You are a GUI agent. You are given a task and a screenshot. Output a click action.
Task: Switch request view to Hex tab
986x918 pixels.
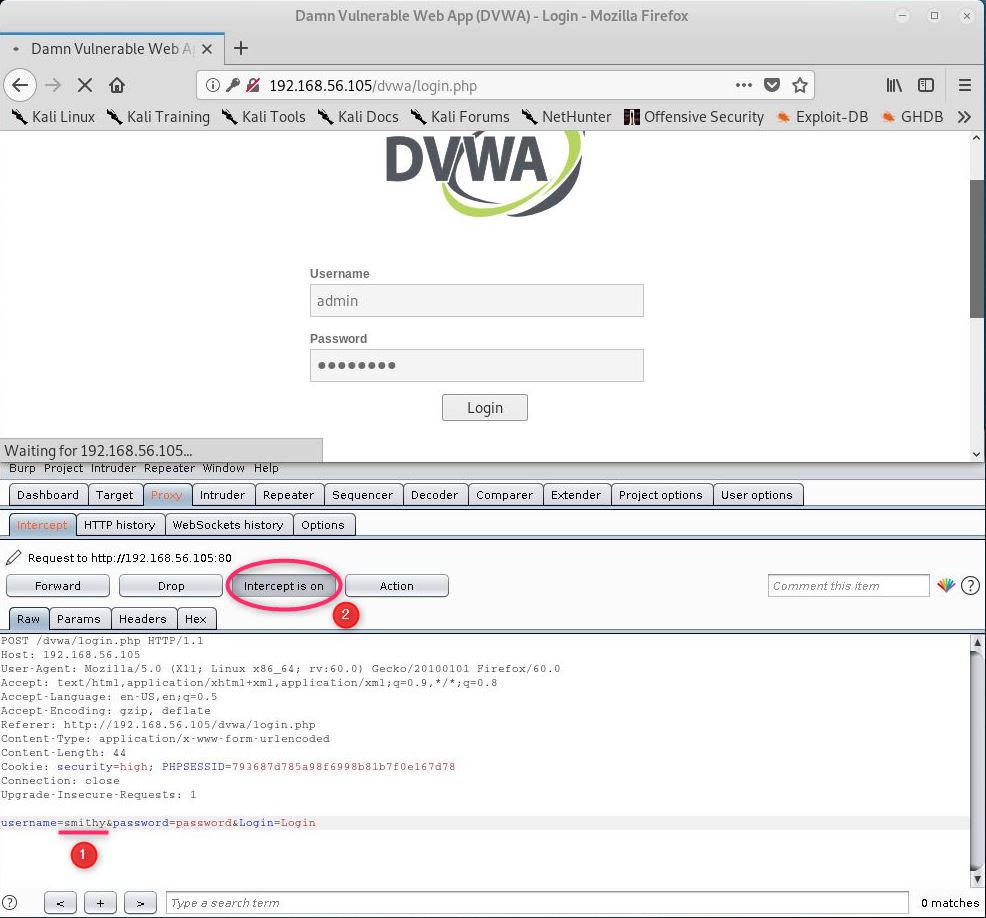(196, 619)
